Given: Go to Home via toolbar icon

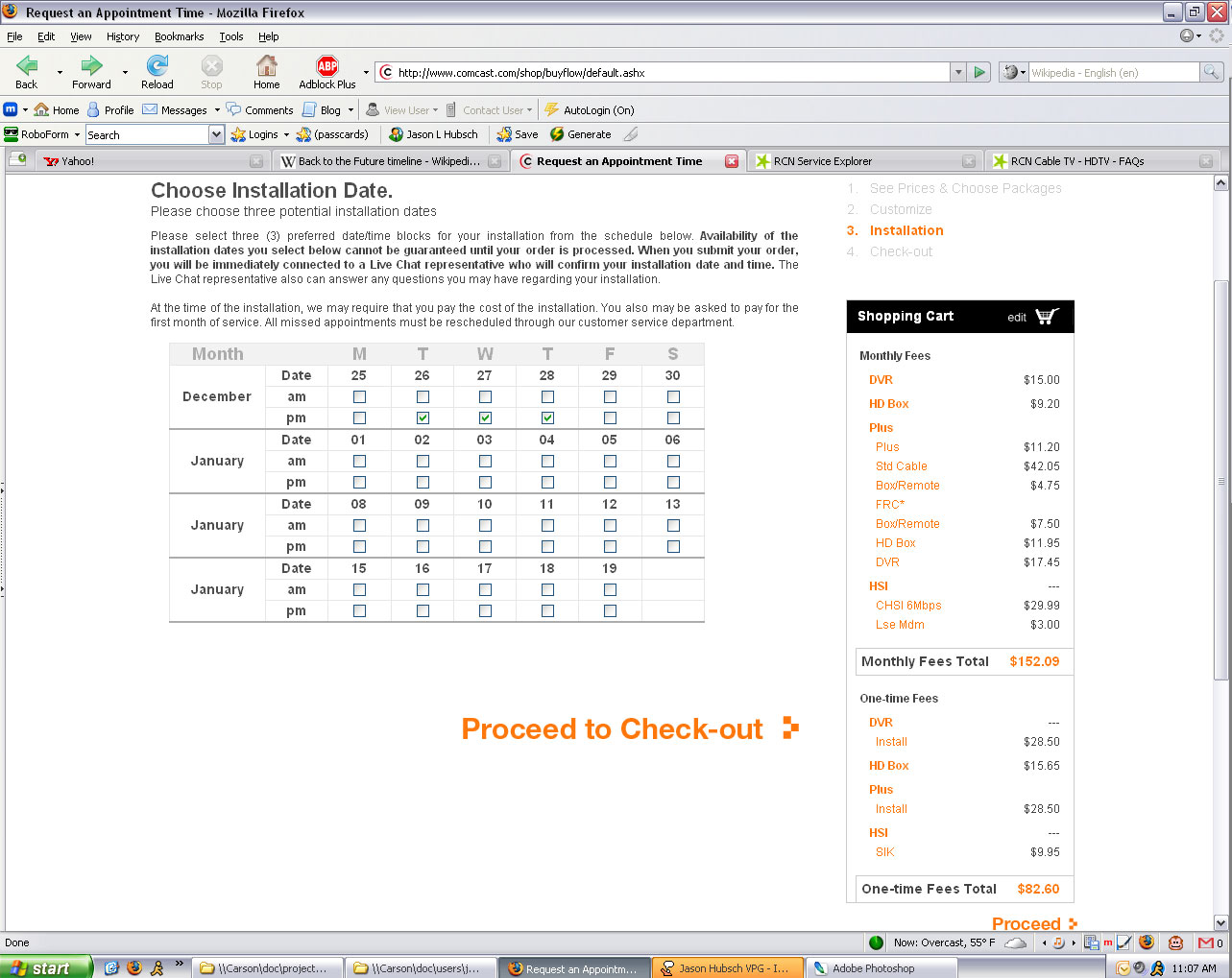Looking at the screenshot, I should click(267, 66).
